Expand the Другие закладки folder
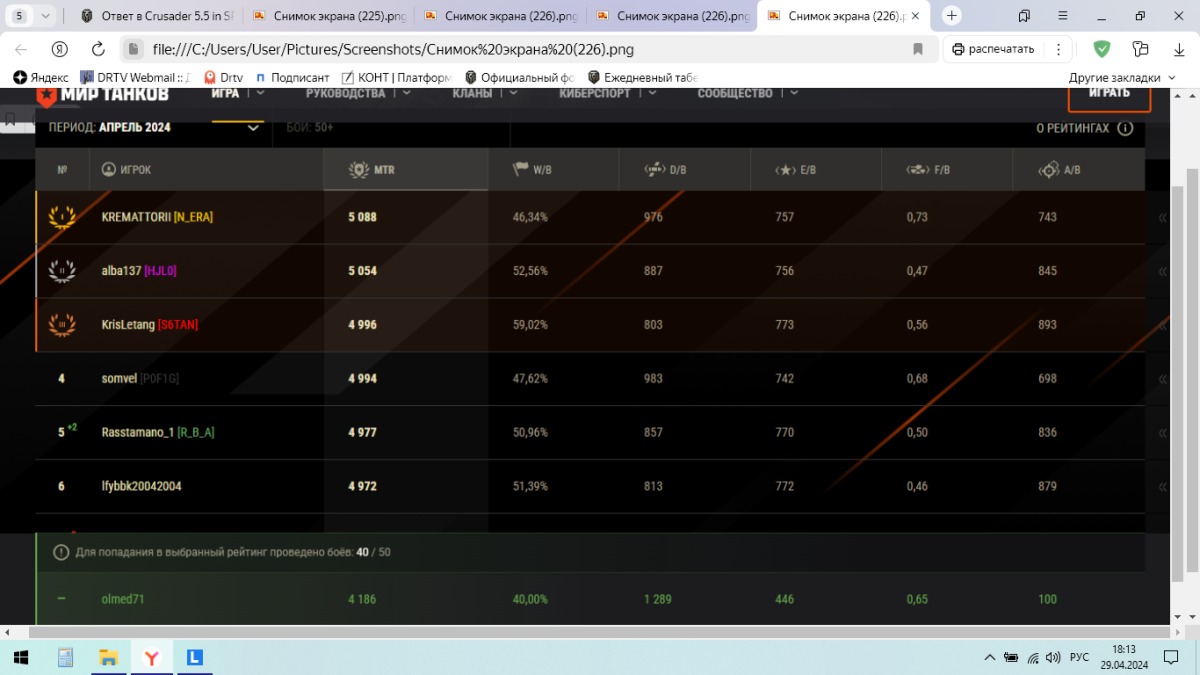 tap(1124, 77)
